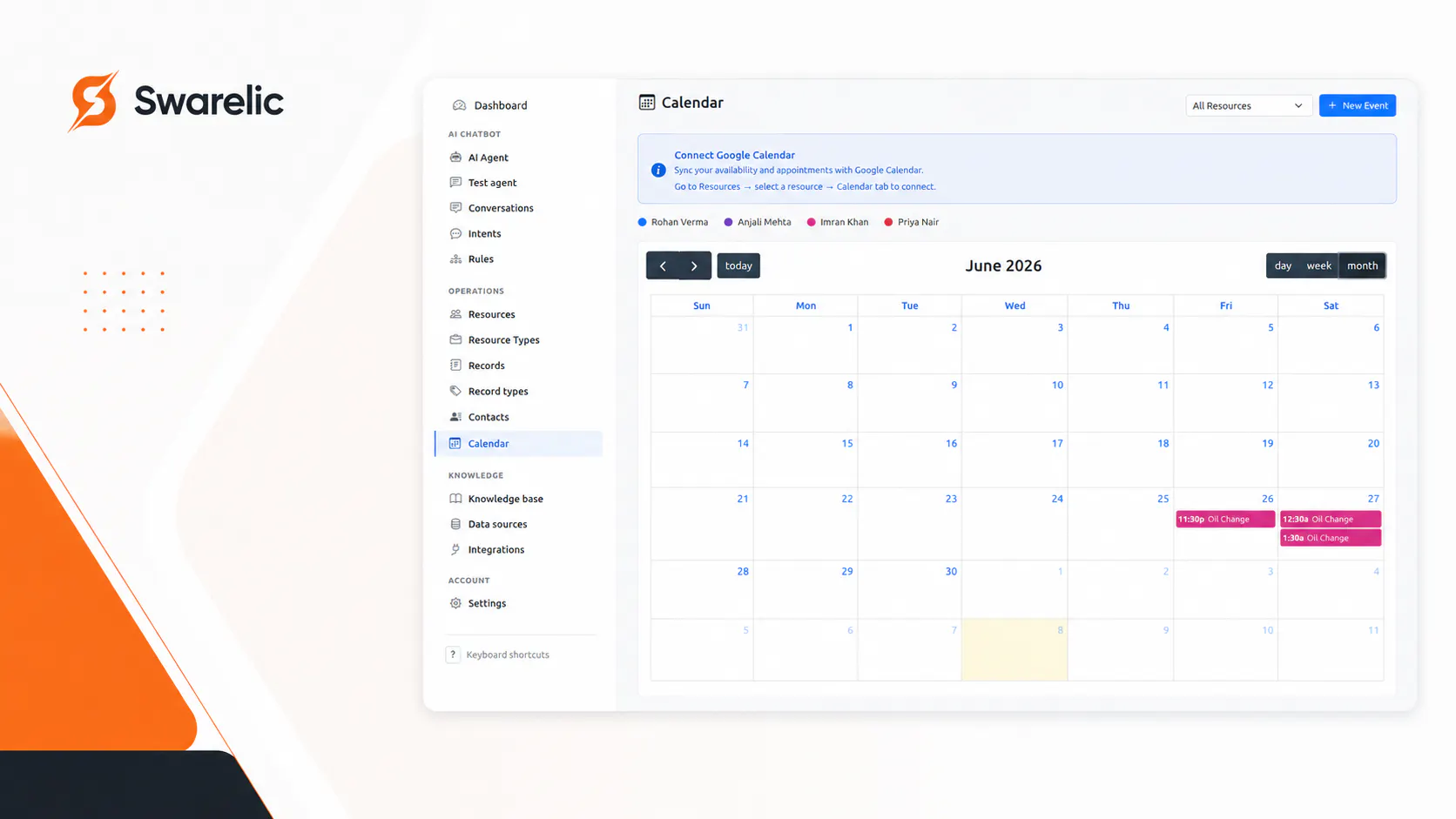Open the 12:30a Oil Change event

(1331, 520)
